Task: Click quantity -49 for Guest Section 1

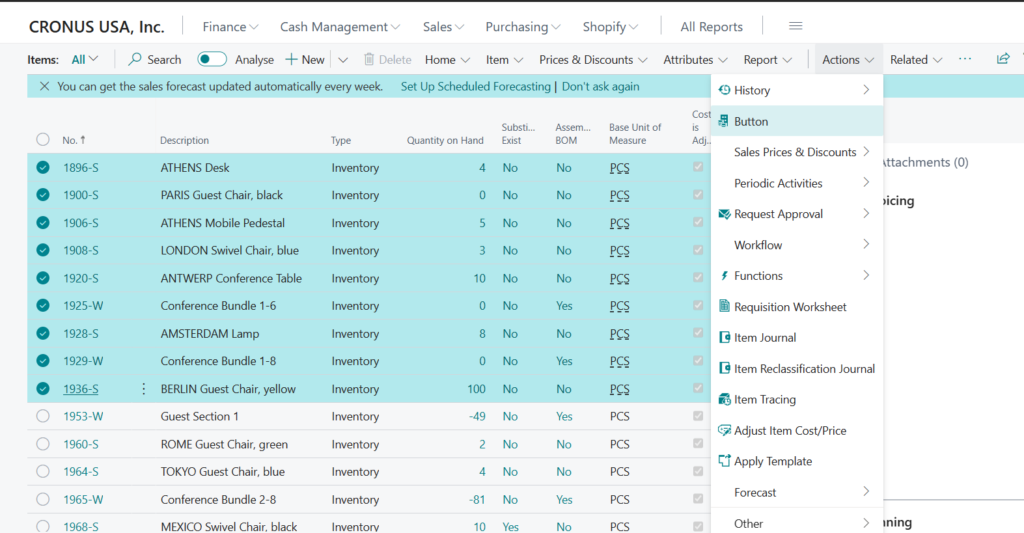Action: (x=477, y=416)
